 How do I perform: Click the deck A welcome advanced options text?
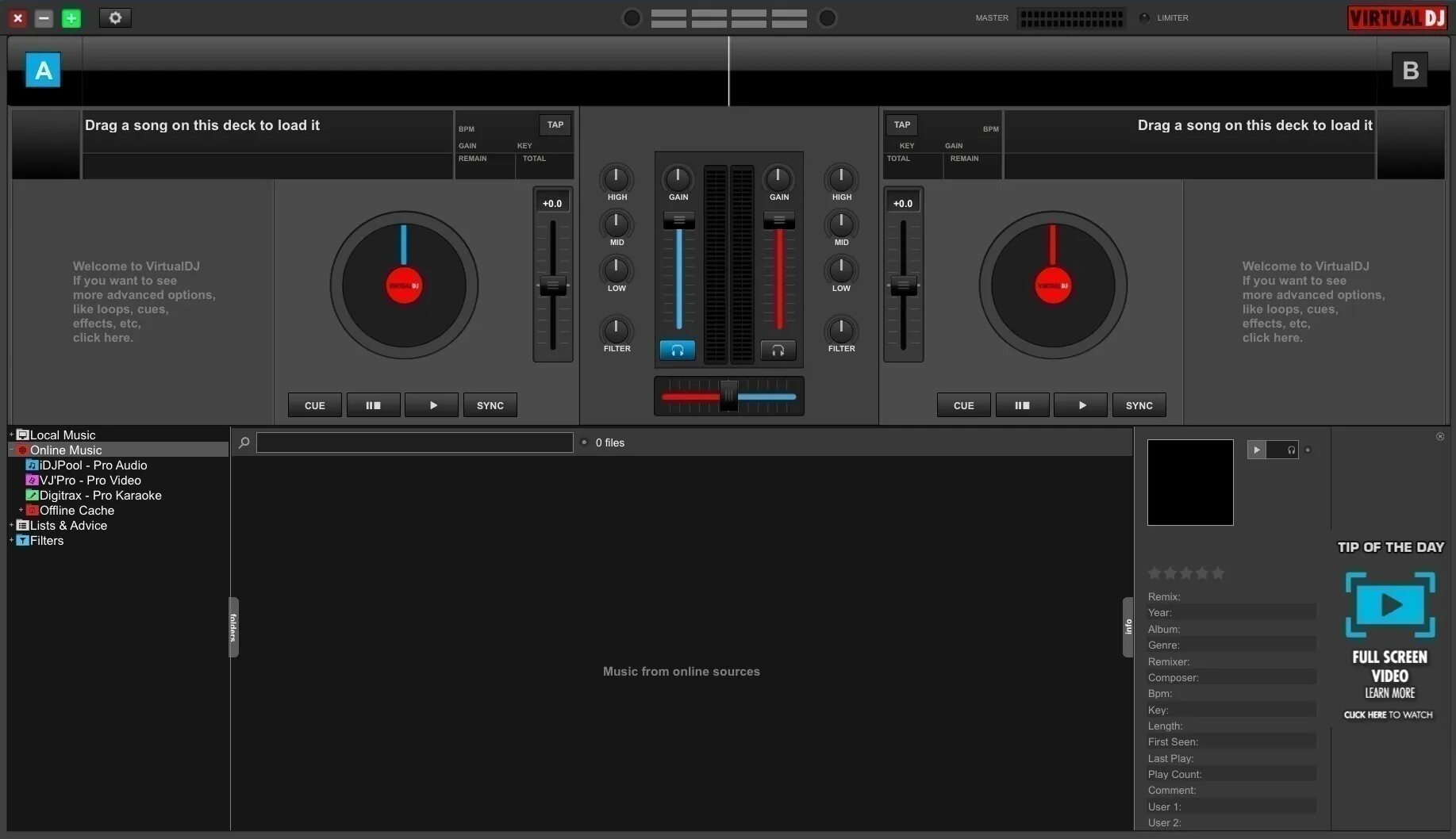[144, 301]
